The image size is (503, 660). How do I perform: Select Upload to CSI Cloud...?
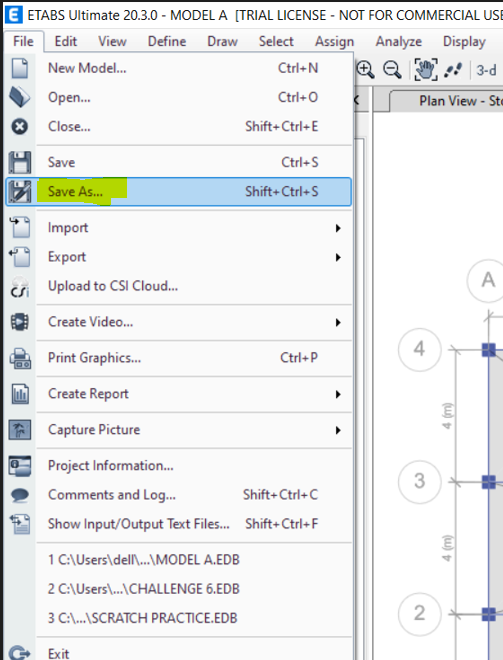tap(179, 286)
